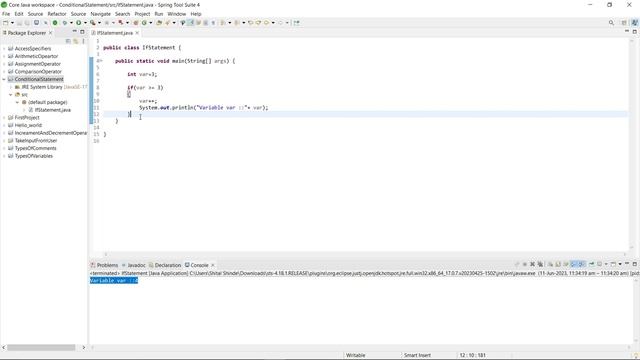Viewport: 640px width, 360px height.
Task: Maximize the Package Explorer panel
Action: tap(82, 32)
